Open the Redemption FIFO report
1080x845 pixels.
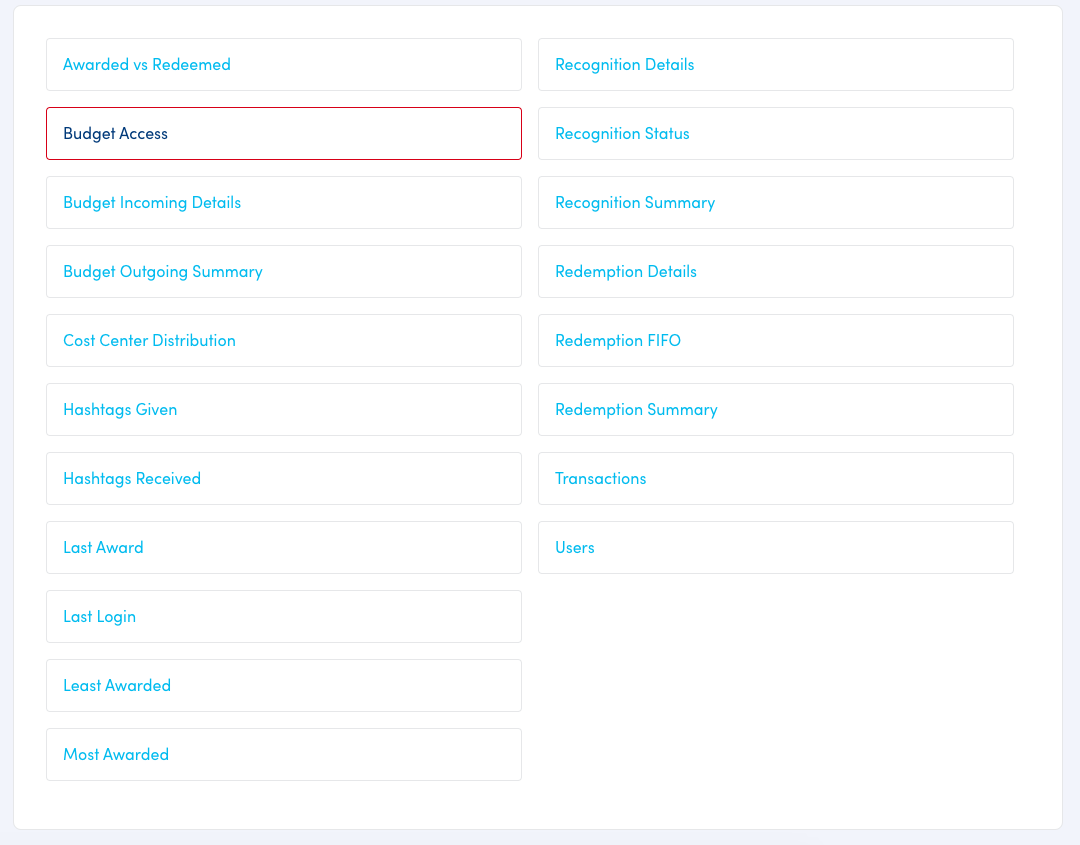[618, 341]
